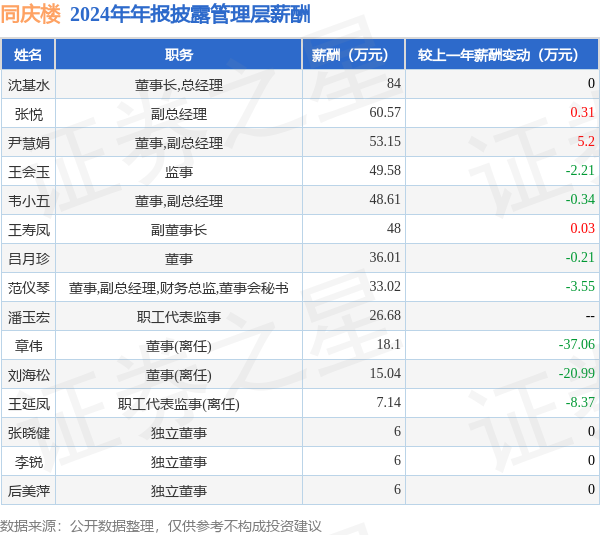This screenshot has height=535, width=600.
Task: Click the green change value -0.21
Action: 580,258
